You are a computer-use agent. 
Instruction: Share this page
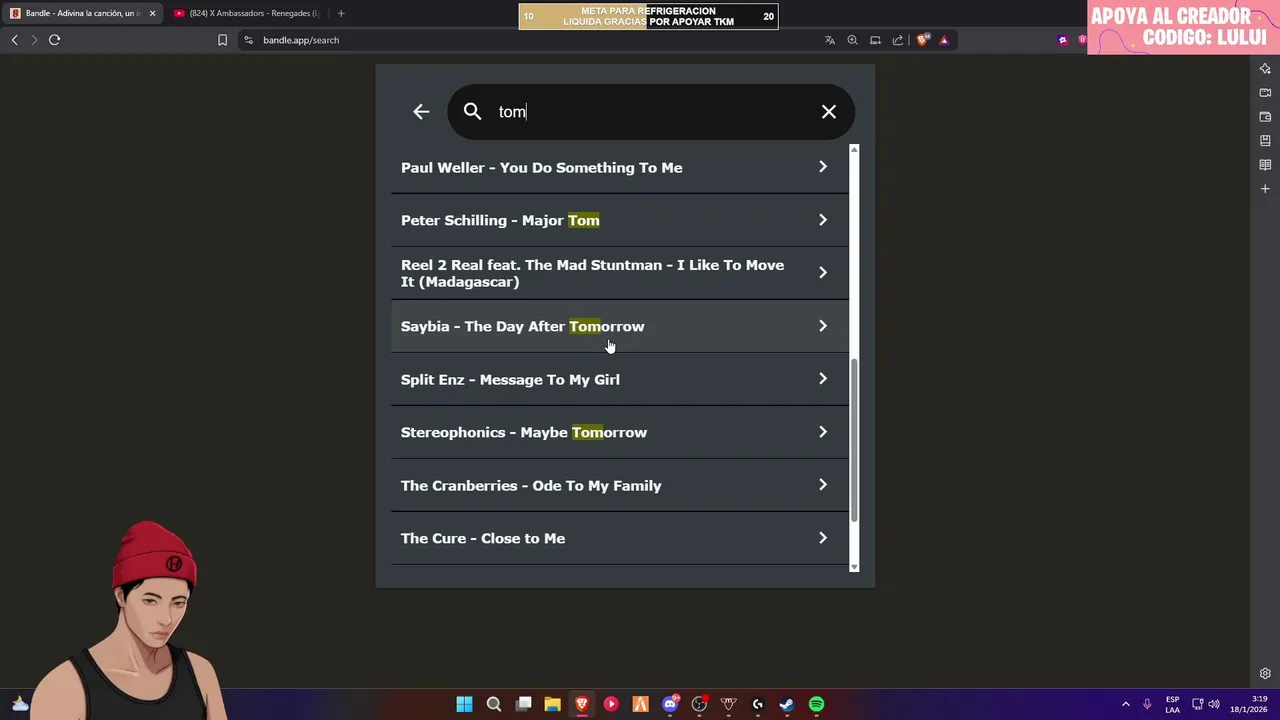tap(897, 40)
